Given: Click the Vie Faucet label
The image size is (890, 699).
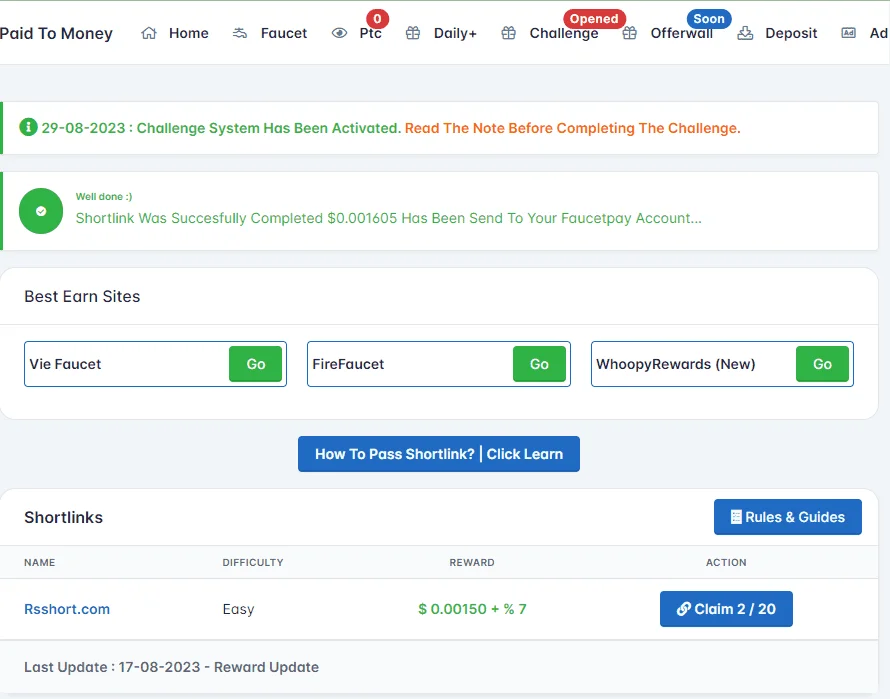Looking at the screenshot, I should (65, 364).
